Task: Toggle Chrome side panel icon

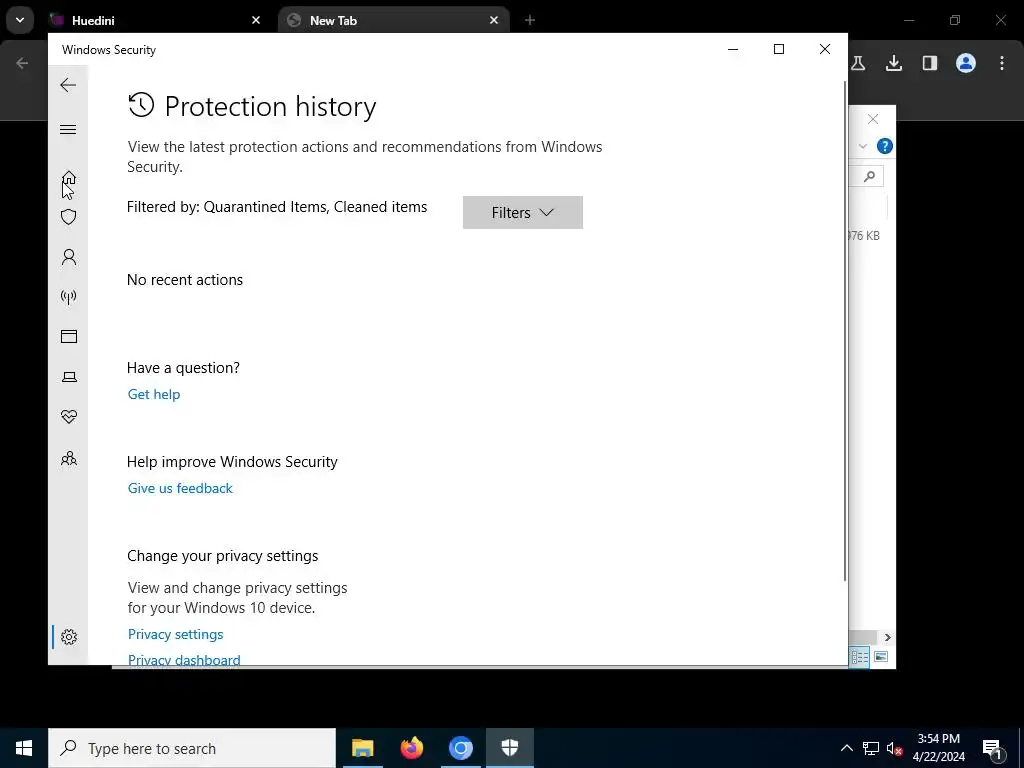Action: tap(930, 63)
